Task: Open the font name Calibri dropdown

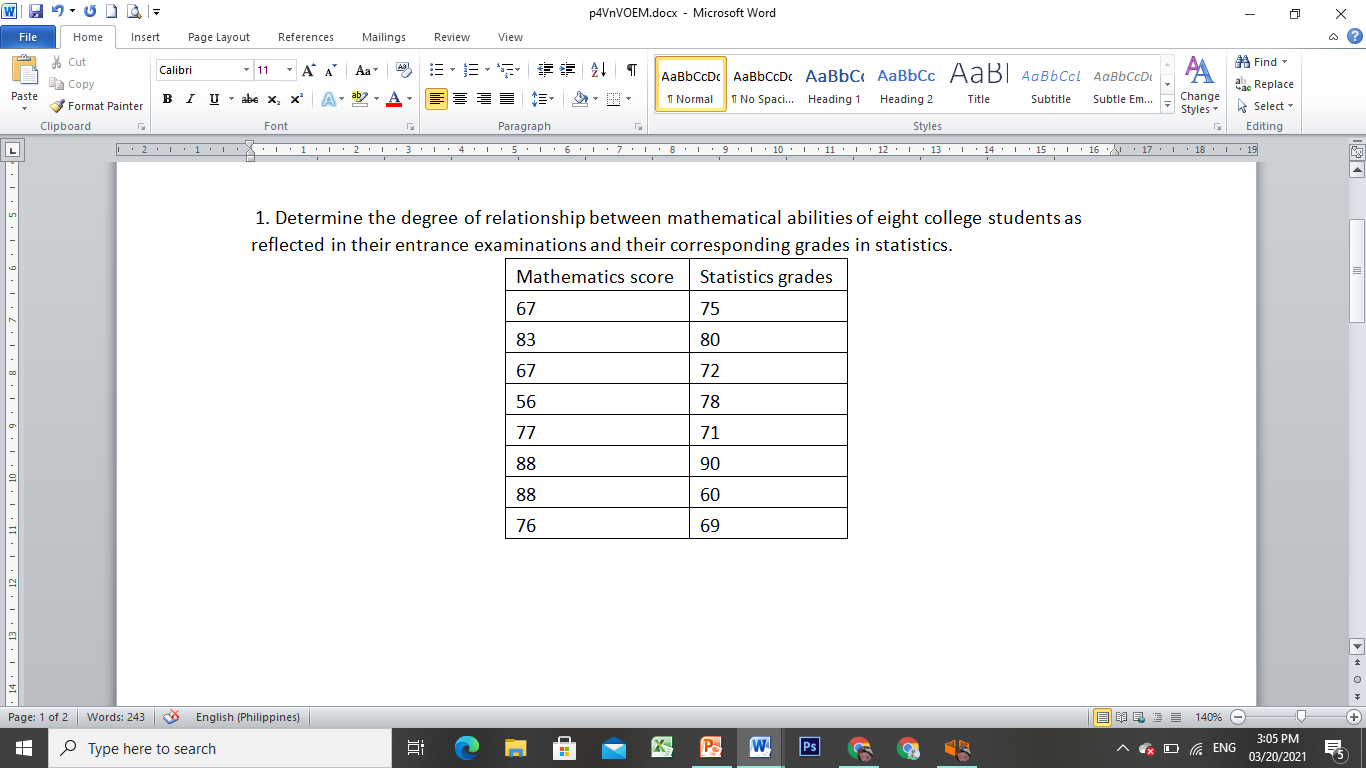Action: (x=246, y=70)
